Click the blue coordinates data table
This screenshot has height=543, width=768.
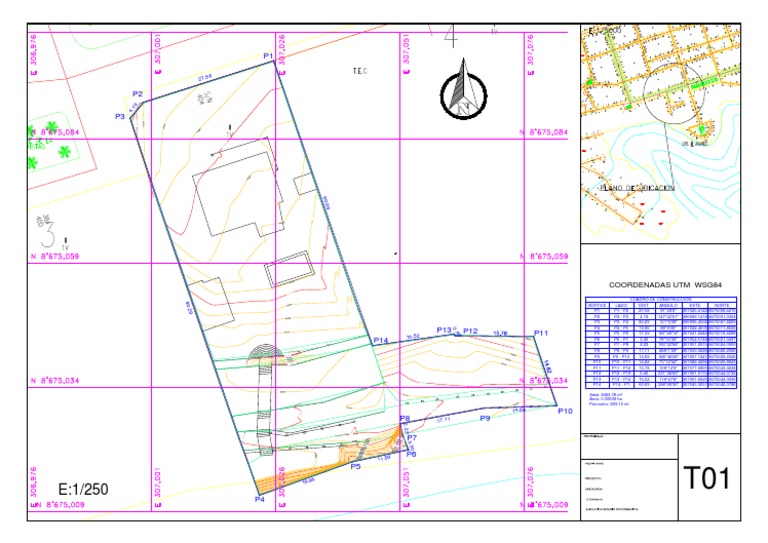point(661,343)
